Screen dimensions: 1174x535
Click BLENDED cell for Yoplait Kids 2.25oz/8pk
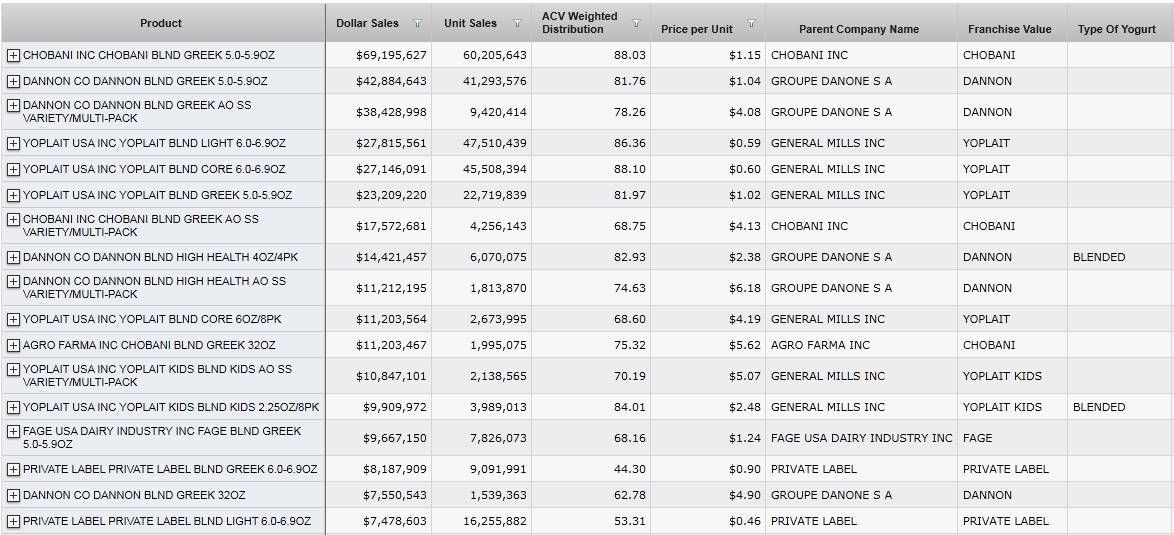coord(1098,407)
